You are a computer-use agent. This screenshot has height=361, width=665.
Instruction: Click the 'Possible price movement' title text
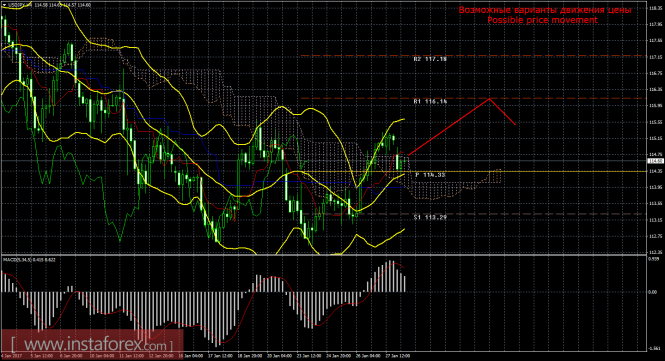542,20
